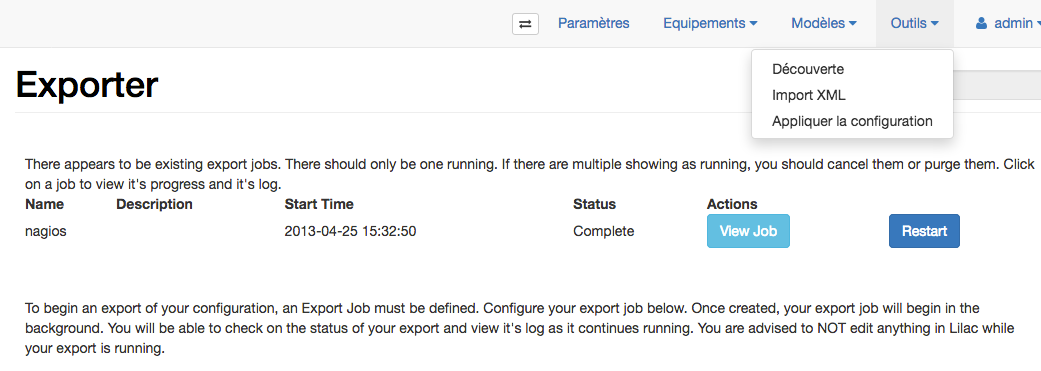Viewport: 1041px width, 371px height.
Task: Expand the Equipements dropdown menu
Action: tap(710, 23)
